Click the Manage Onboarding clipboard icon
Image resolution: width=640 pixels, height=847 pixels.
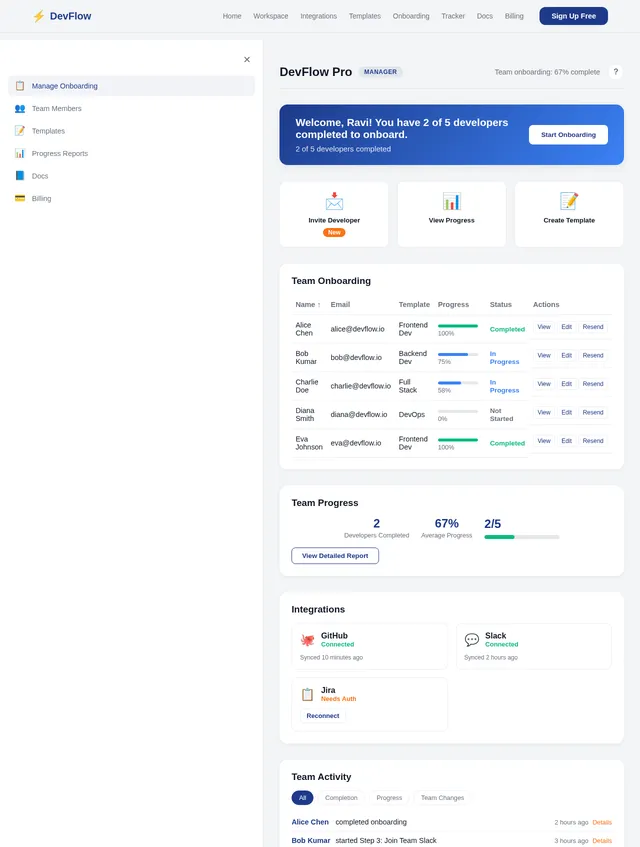tap(20, 86)
